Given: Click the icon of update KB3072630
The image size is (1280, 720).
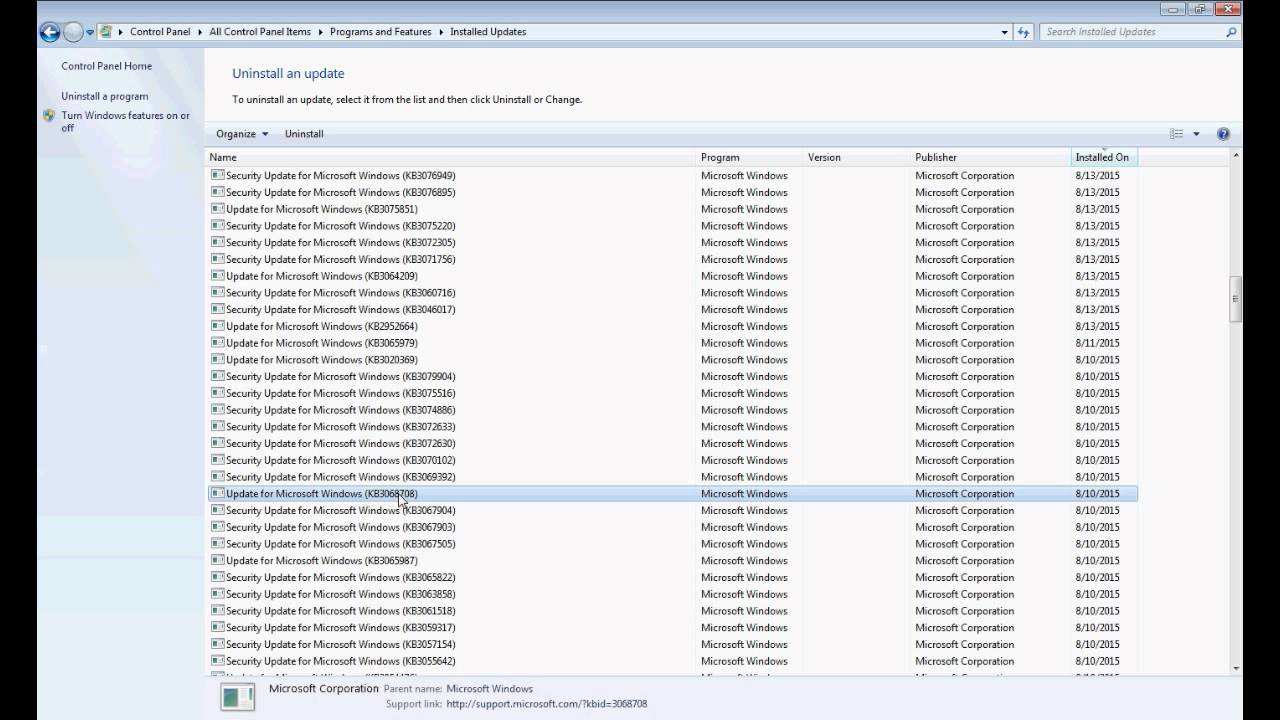Looking at the screenshot, I should pos(217,443).
